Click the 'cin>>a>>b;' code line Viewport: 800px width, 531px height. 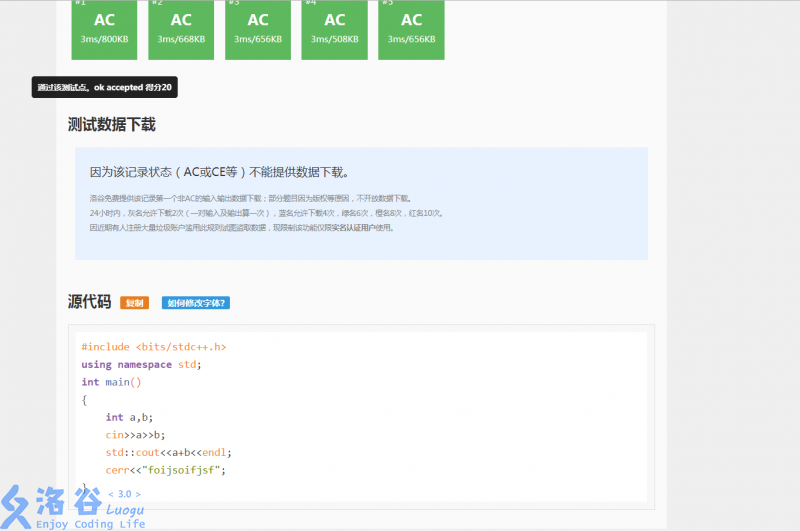pos(135,435)
